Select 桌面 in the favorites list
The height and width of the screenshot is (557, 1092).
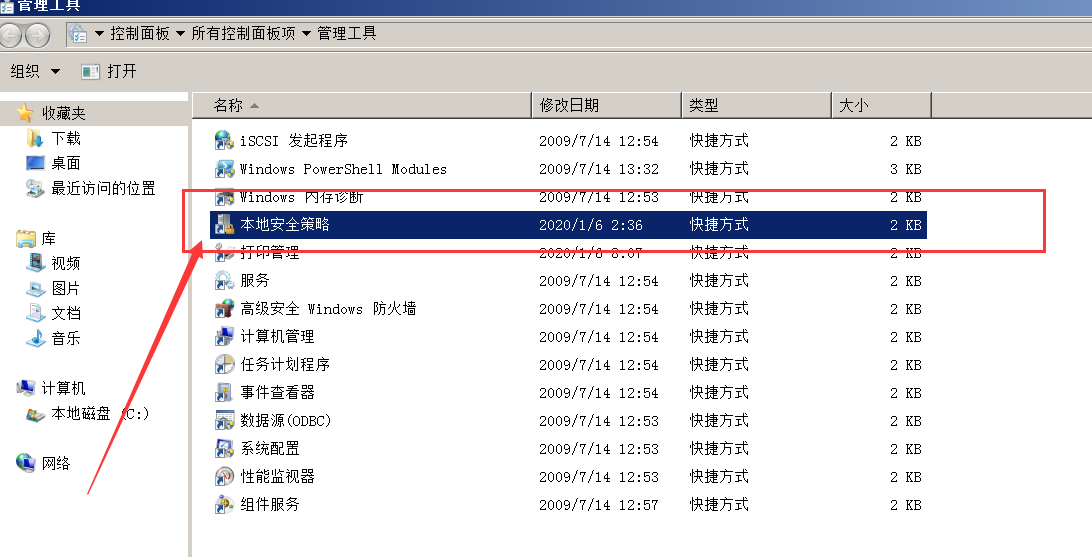[66, 163]
